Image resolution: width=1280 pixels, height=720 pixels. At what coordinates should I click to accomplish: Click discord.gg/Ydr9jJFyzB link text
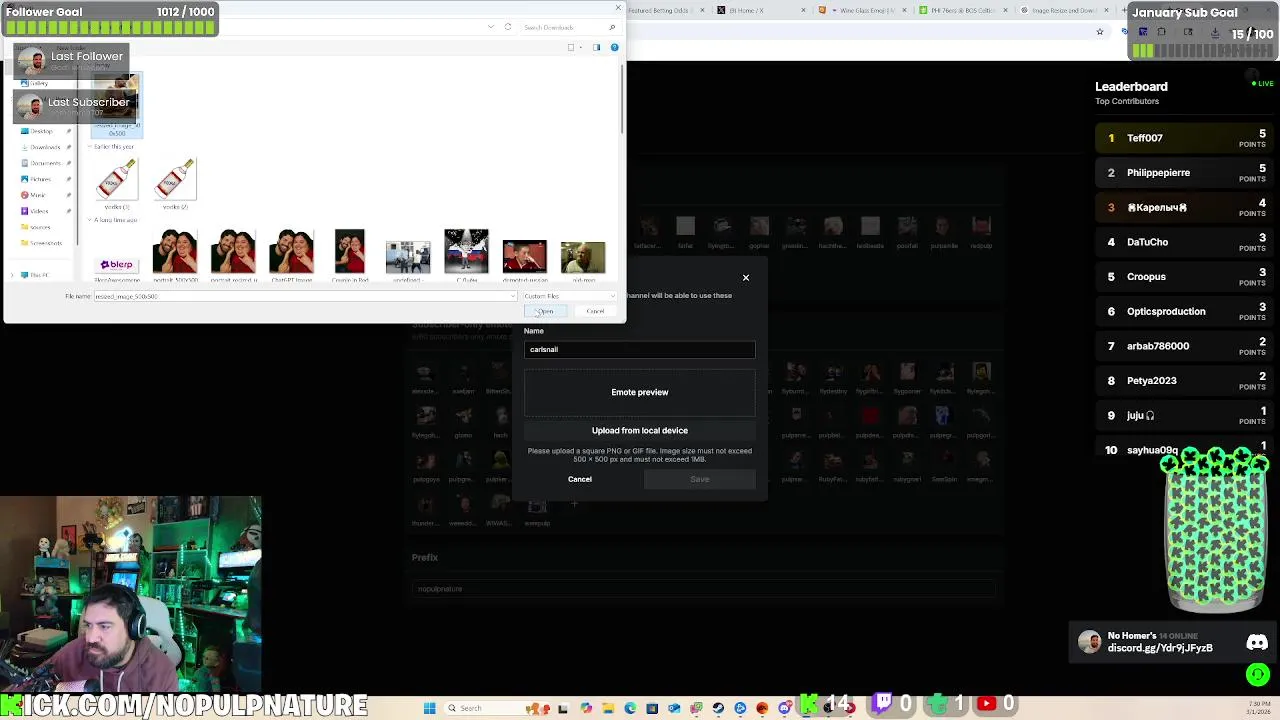[x=1160, y=648]
